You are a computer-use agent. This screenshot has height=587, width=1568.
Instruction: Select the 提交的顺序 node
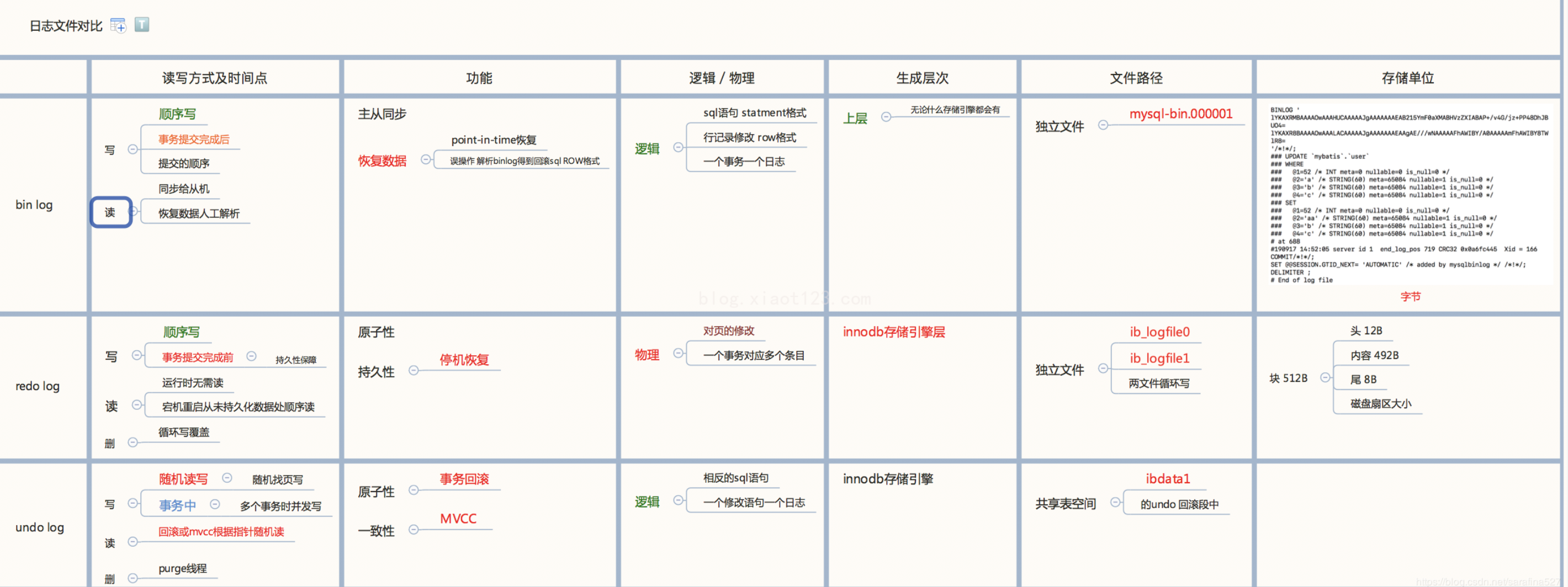[x=184, y=164]
